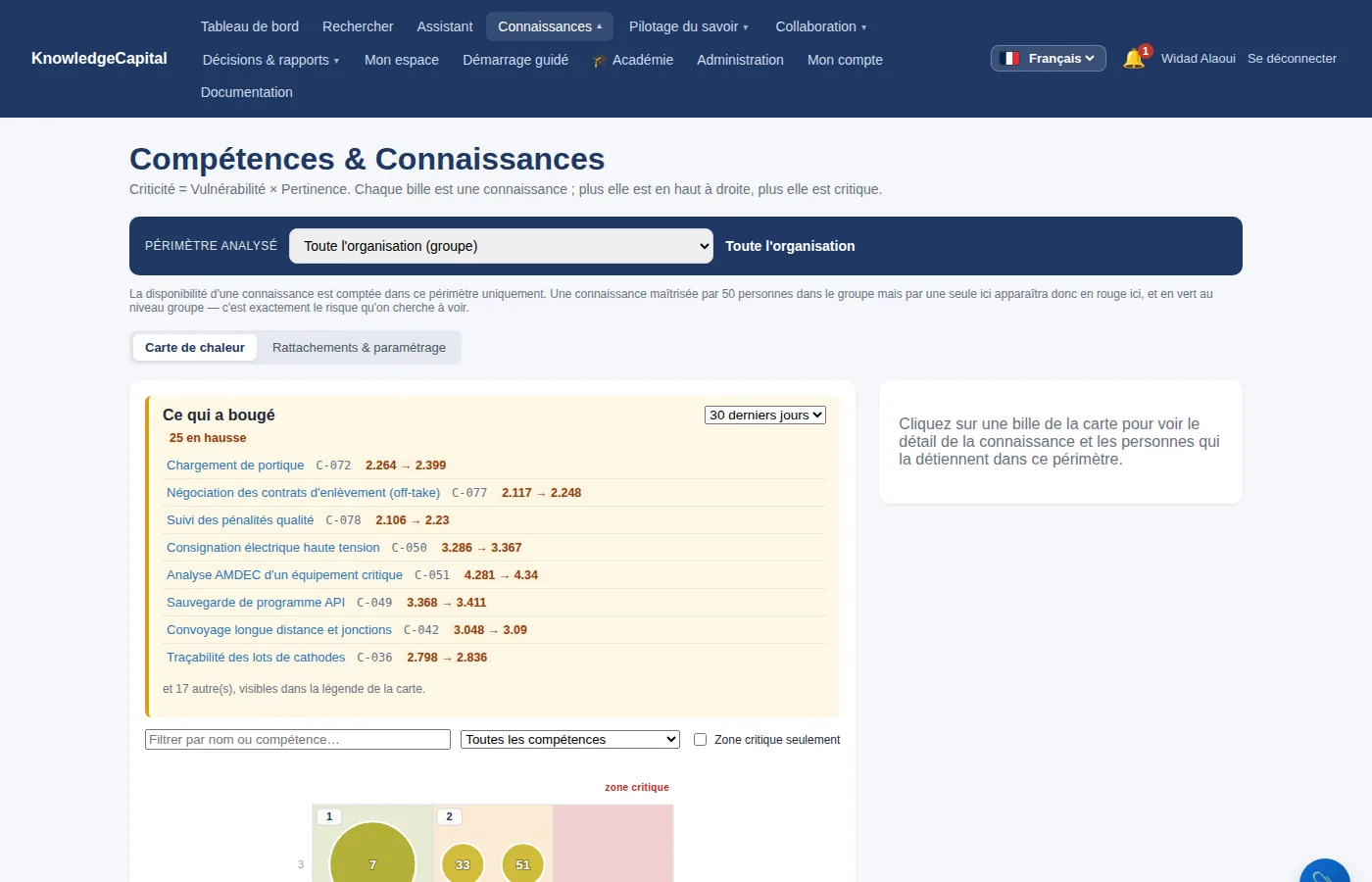Click the KnowledgeCapital logo

click(x=99, y=58)
